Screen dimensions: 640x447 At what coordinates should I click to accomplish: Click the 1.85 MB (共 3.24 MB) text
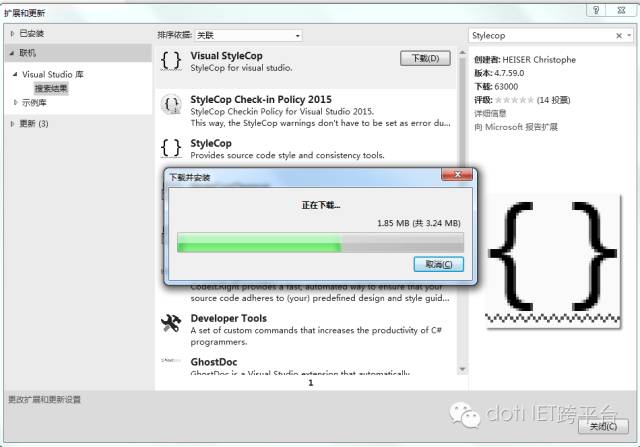419,223
